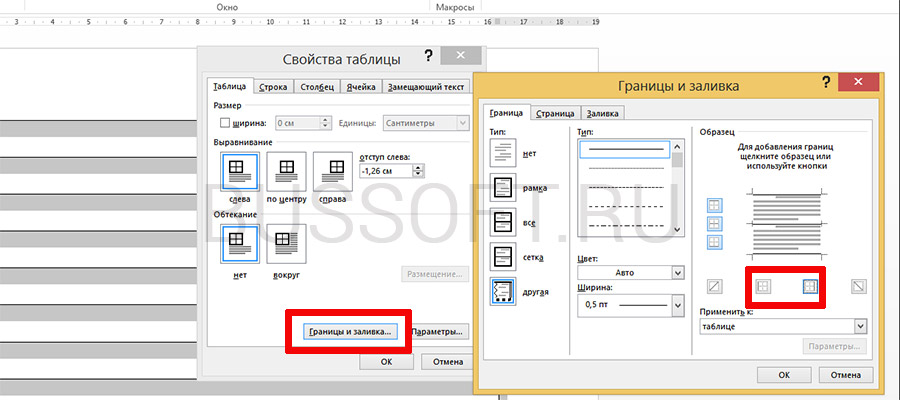Viewport: 900px width, 400px height.
Task: Choose center alignment icon for table
Action: point(286,171)
